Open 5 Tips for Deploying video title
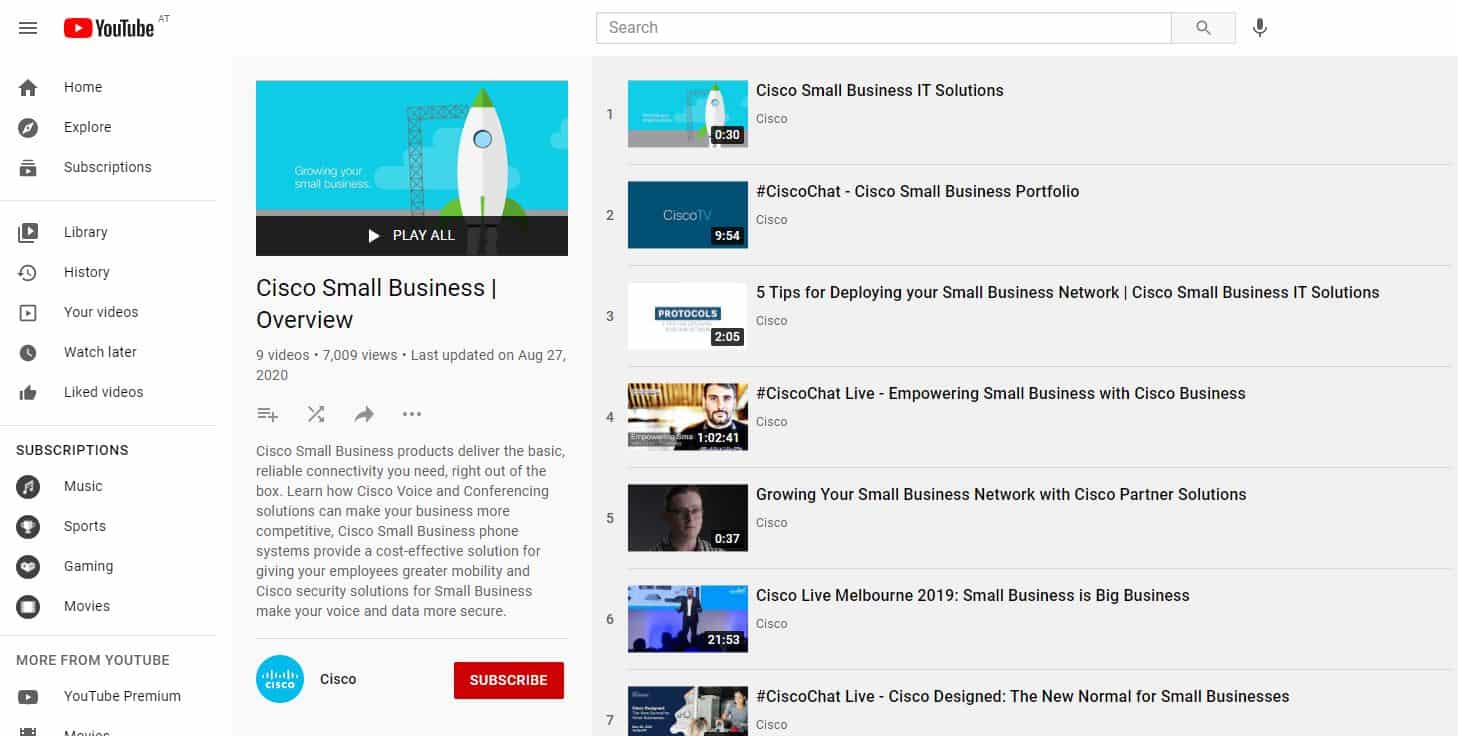This screenshot has width=1458, height=736. (x=1067, y=292)
